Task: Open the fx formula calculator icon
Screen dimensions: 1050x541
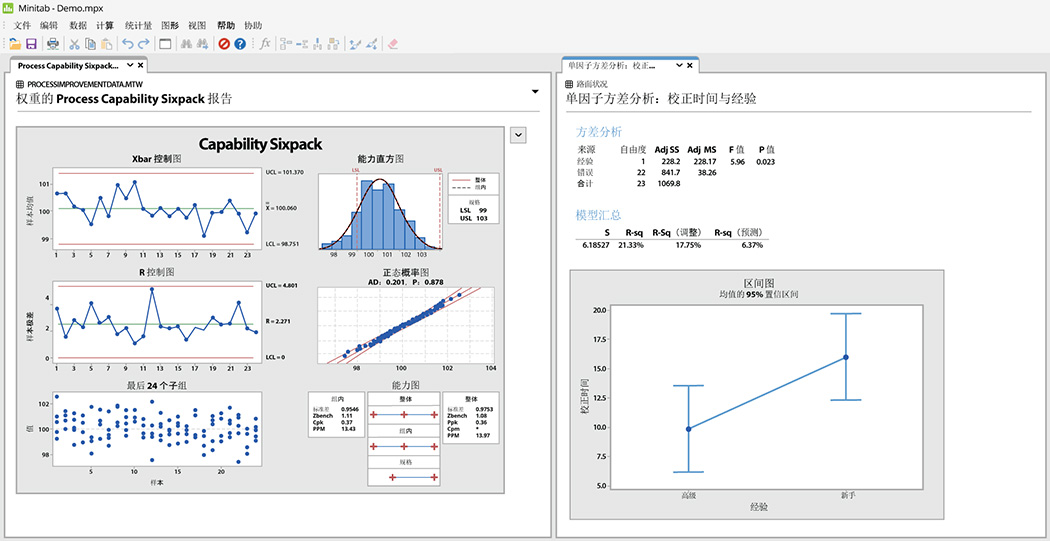Action: pos(265,44)
